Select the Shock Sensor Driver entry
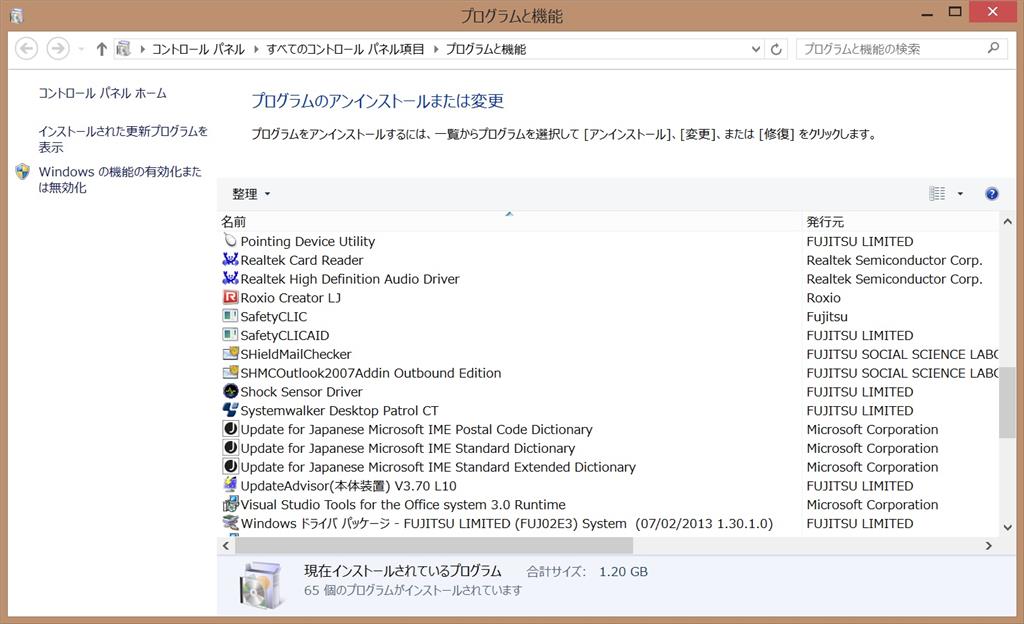The image size is (1024, 624). pyautogui.click(x=301, y=392)
